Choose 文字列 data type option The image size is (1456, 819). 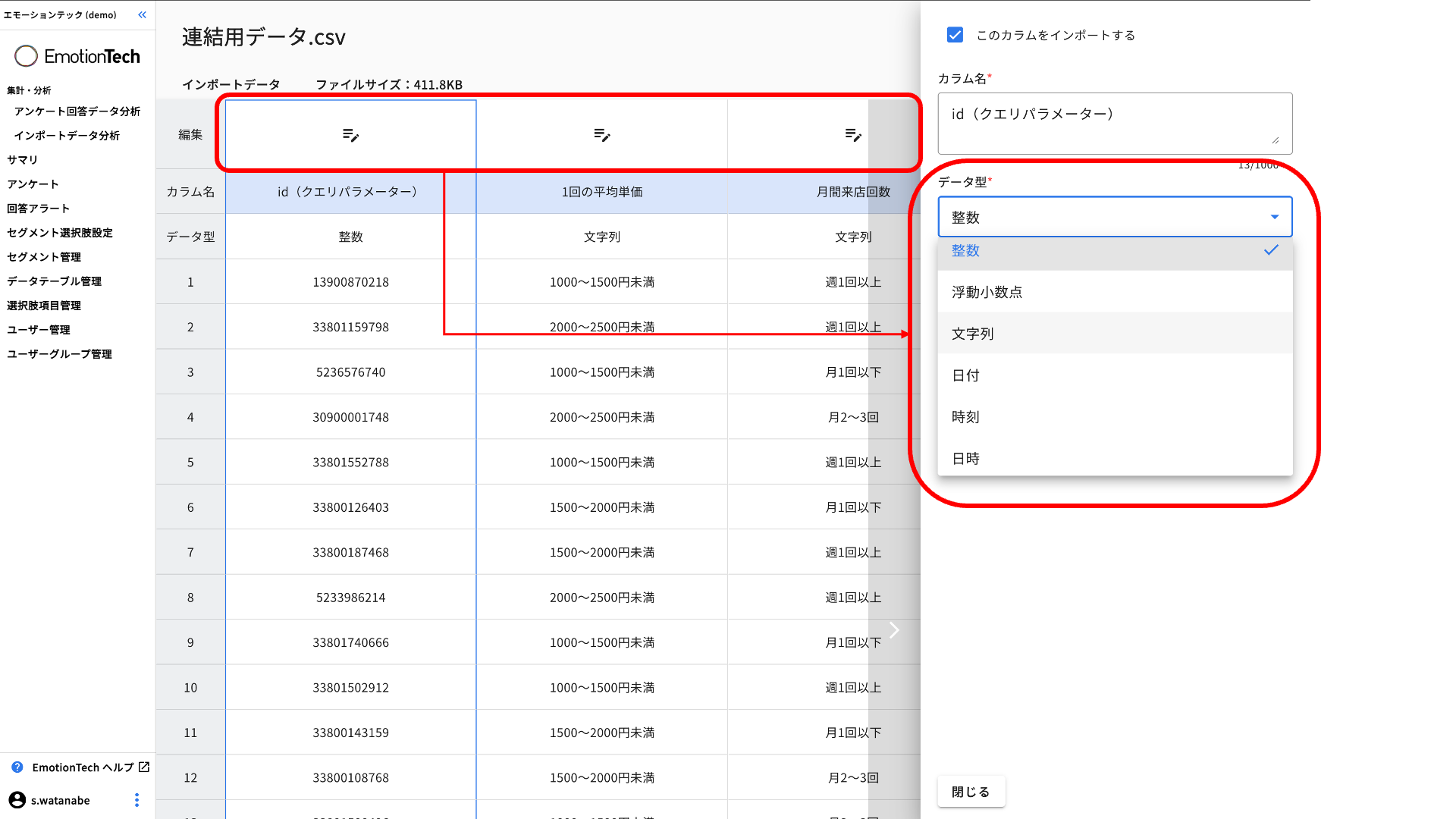coord(972,334)
